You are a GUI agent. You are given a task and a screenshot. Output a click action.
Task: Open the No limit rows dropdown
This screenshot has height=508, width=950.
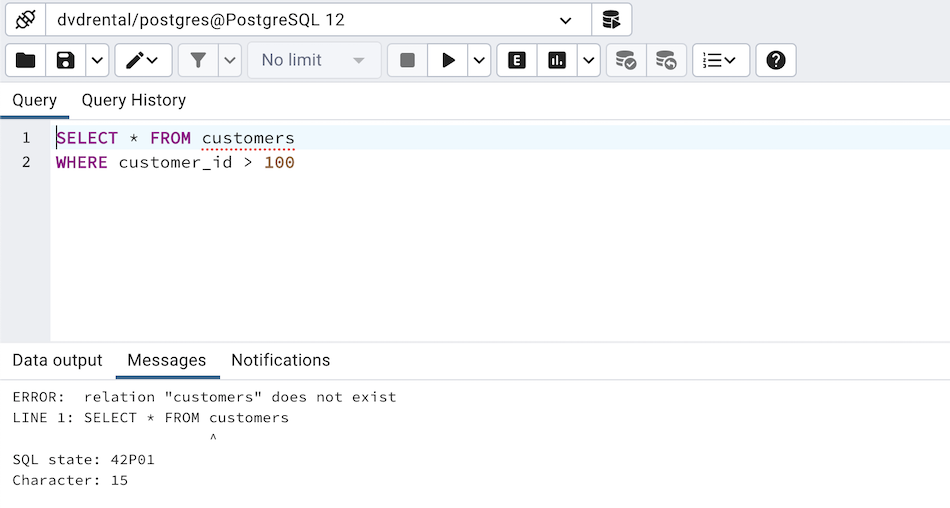(314, 60)
